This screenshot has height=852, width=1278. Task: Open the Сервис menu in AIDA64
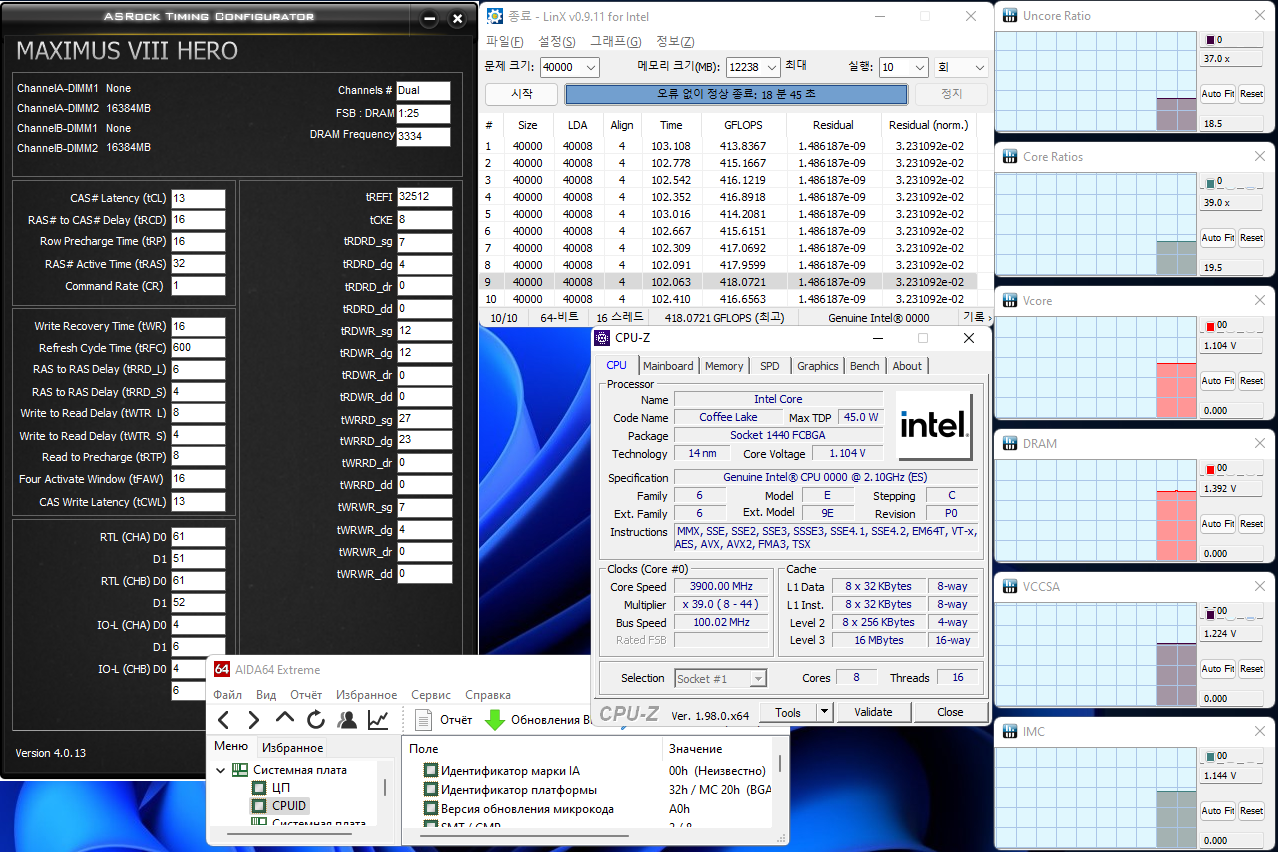[x=431, y=695]
